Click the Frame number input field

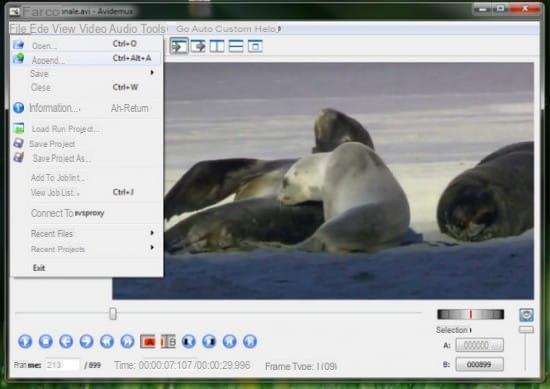tap(62, 365)
